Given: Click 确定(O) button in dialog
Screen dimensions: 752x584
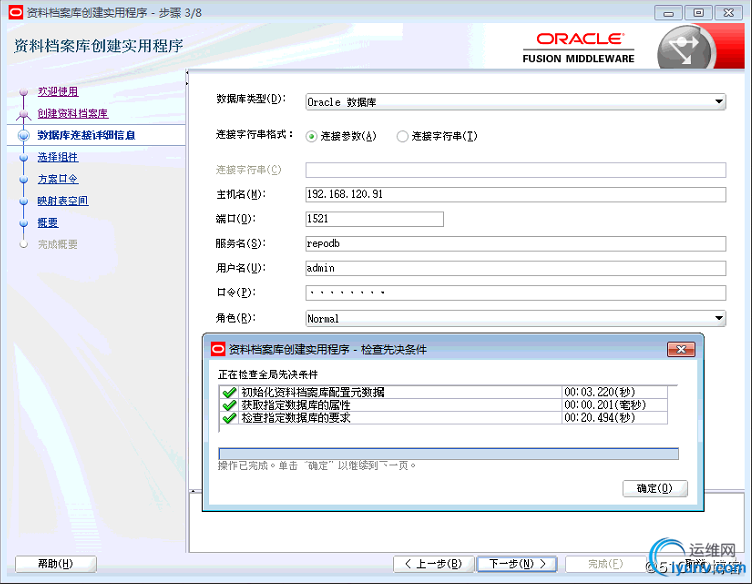Looking at the screenshot, I should (x=655, y=488).
